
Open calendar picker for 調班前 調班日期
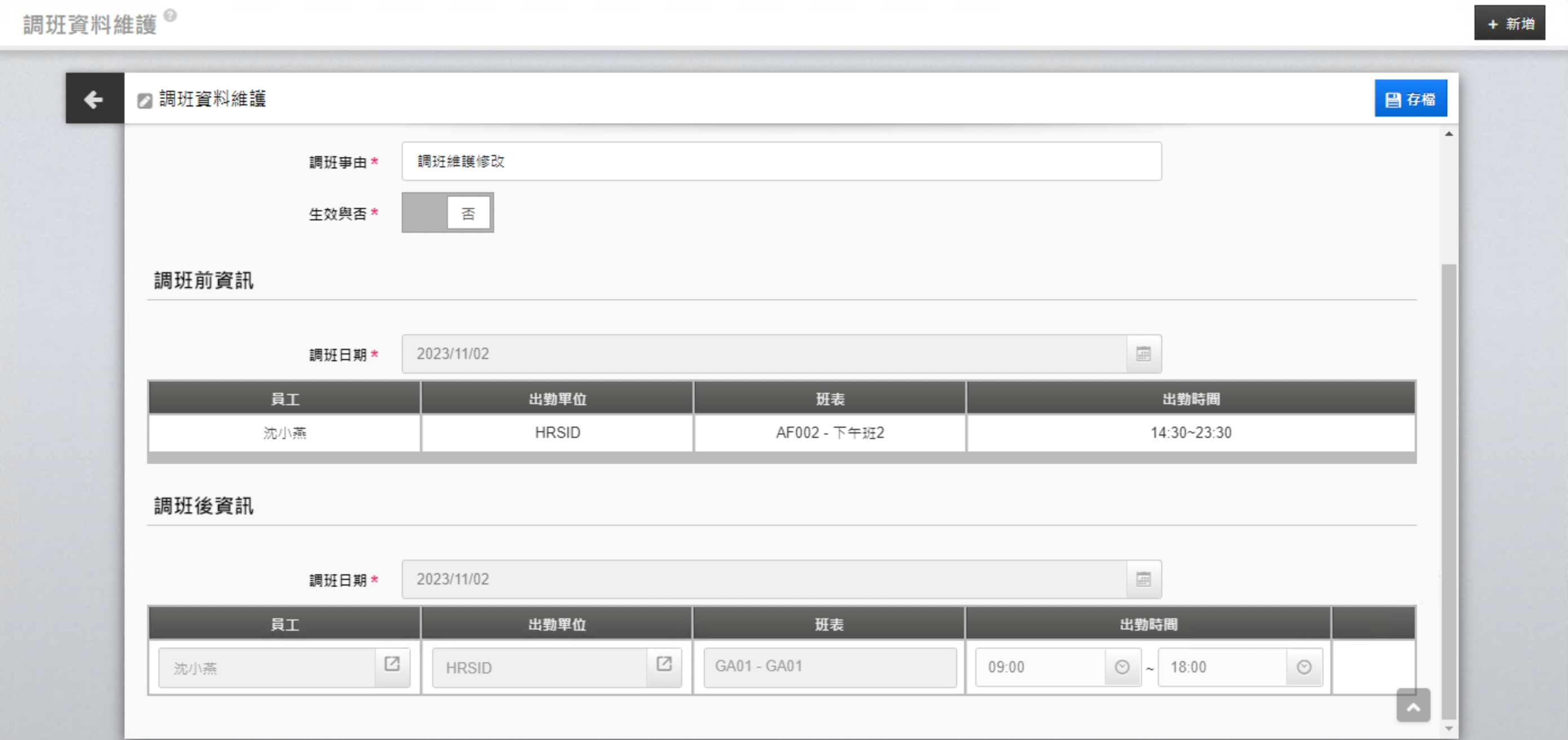(1143, 354)
